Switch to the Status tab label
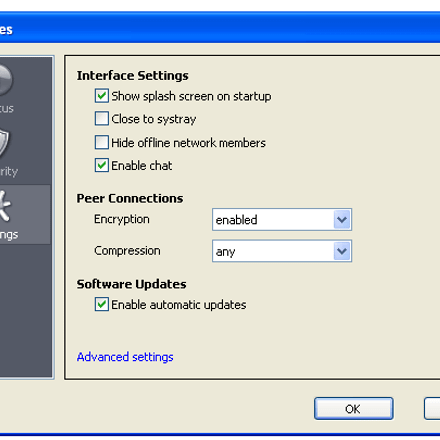 pyautogui.click(x=7, y=109)
